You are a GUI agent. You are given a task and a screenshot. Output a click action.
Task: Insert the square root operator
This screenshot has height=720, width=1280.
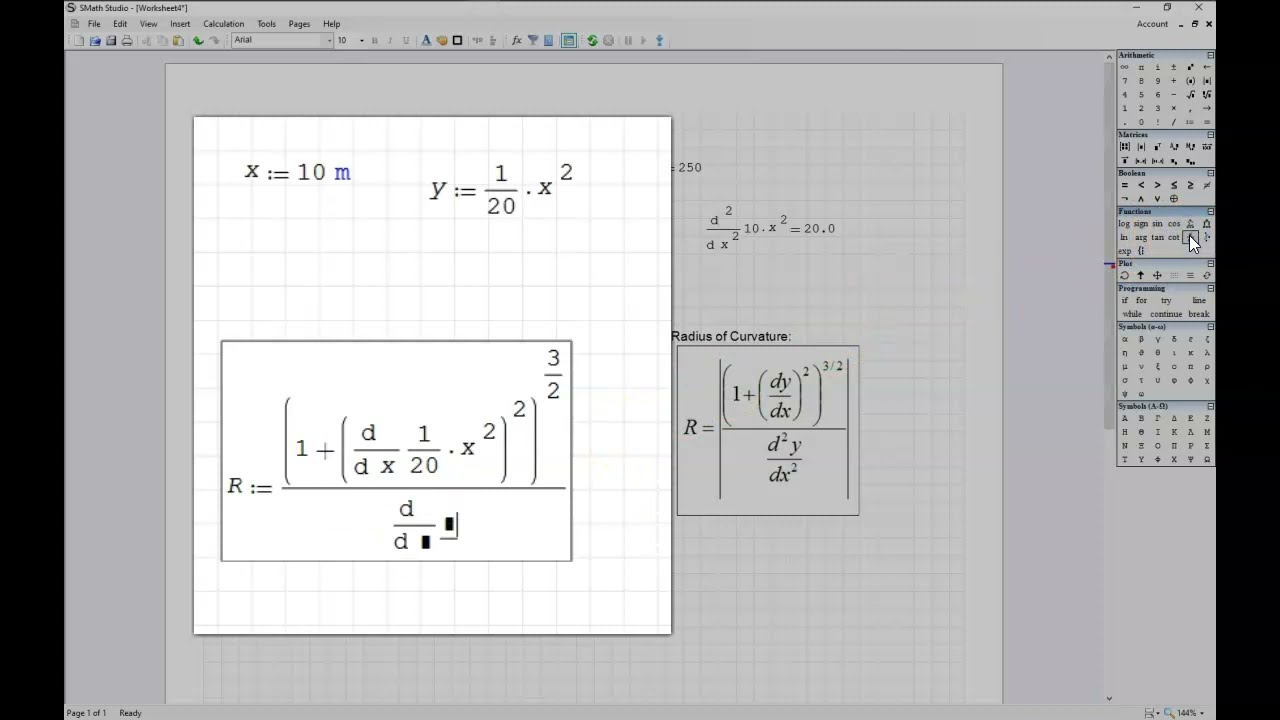[1190, 95]
